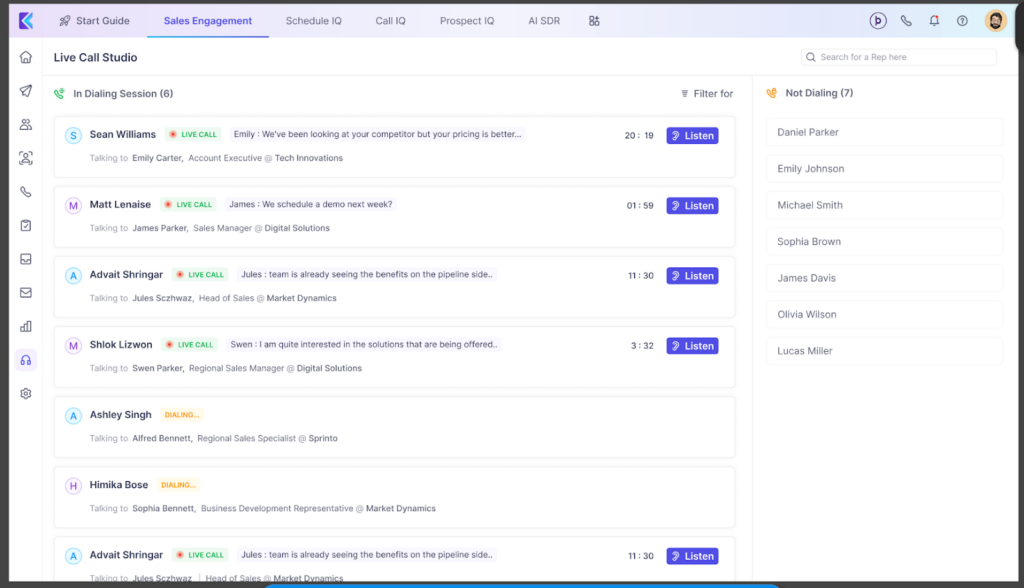1024x588 pixels.
Task: Open the Filter for dropdown
Action: point(706,94)
